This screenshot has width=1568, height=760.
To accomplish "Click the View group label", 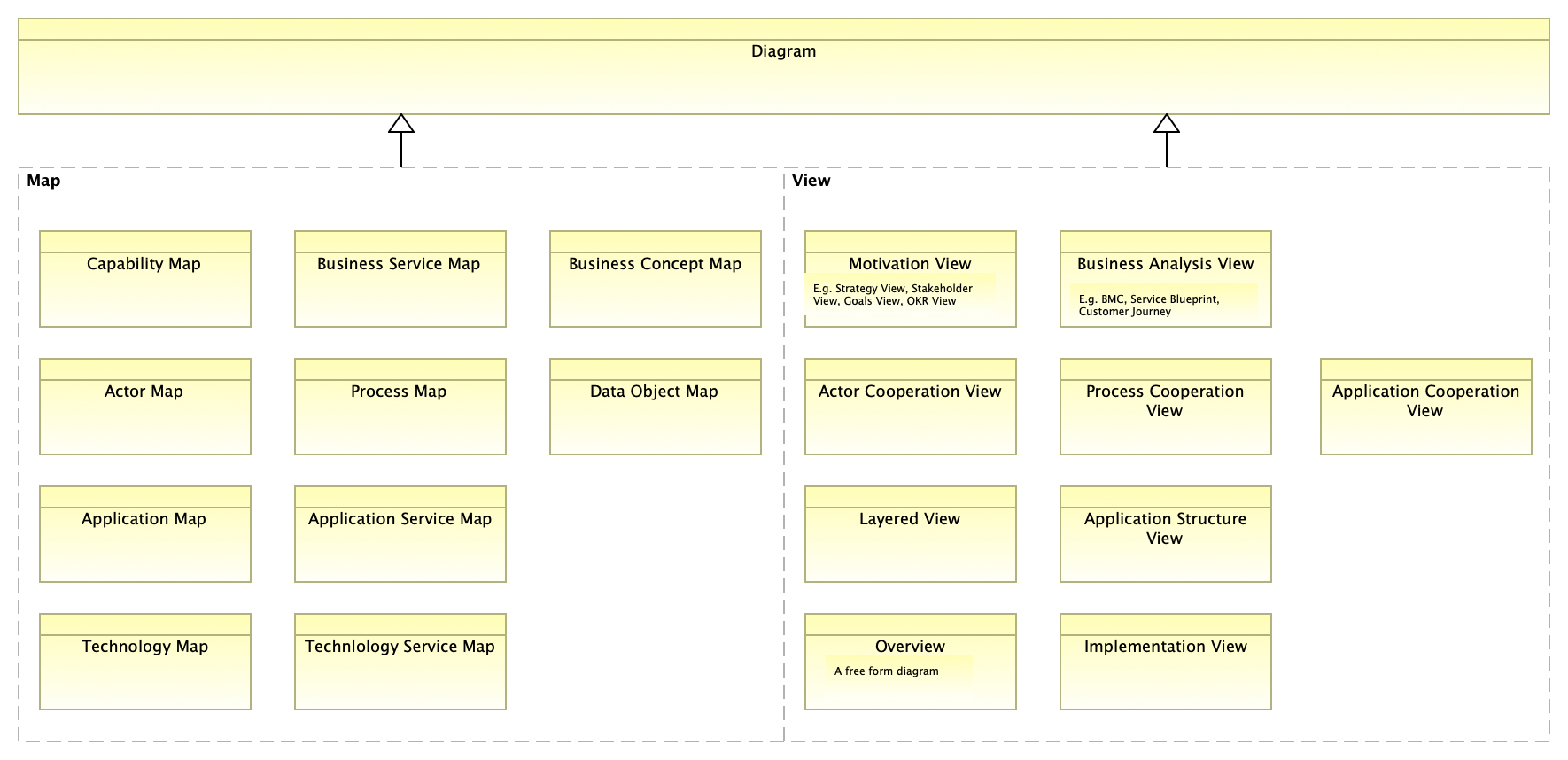I will click(x=811, y=181).
